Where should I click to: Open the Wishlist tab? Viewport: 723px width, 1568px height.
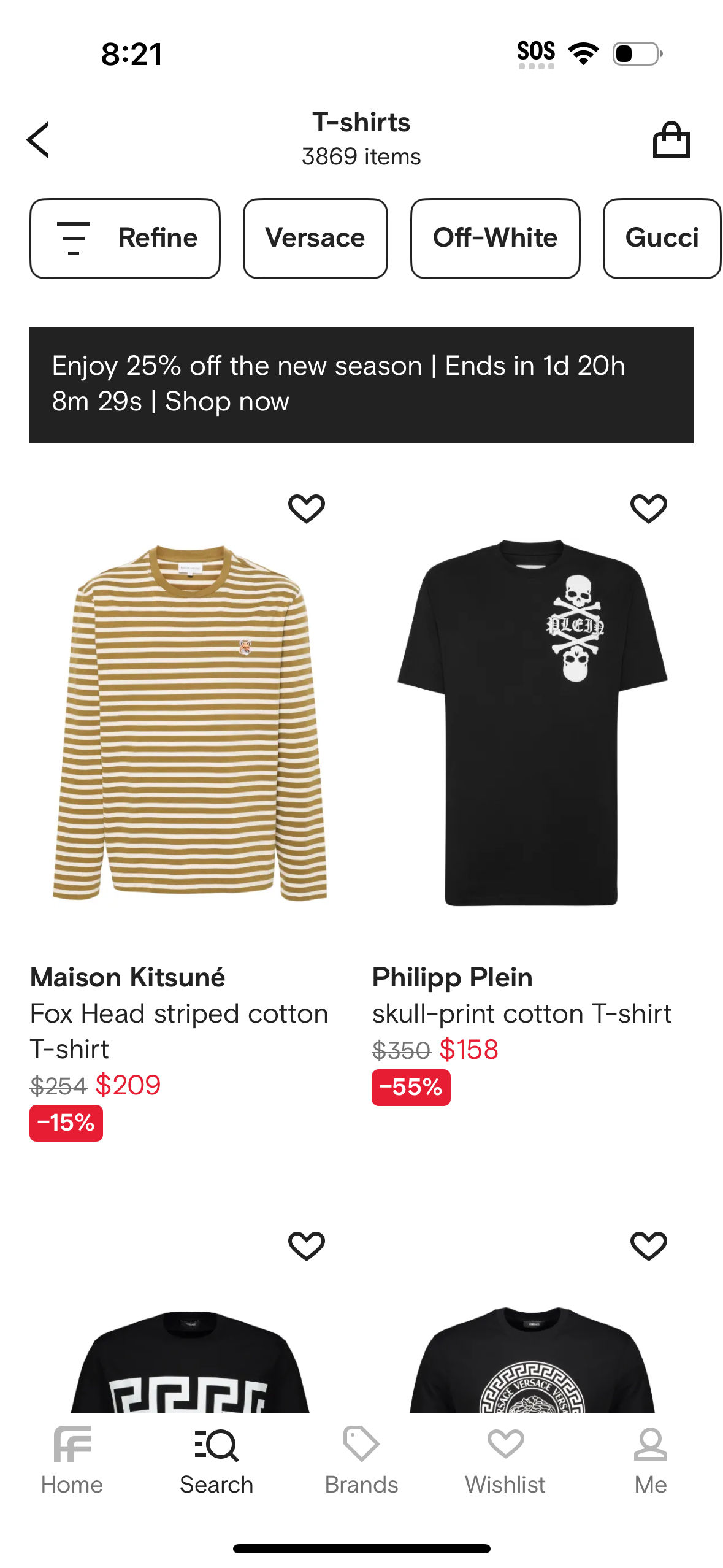505,1461
